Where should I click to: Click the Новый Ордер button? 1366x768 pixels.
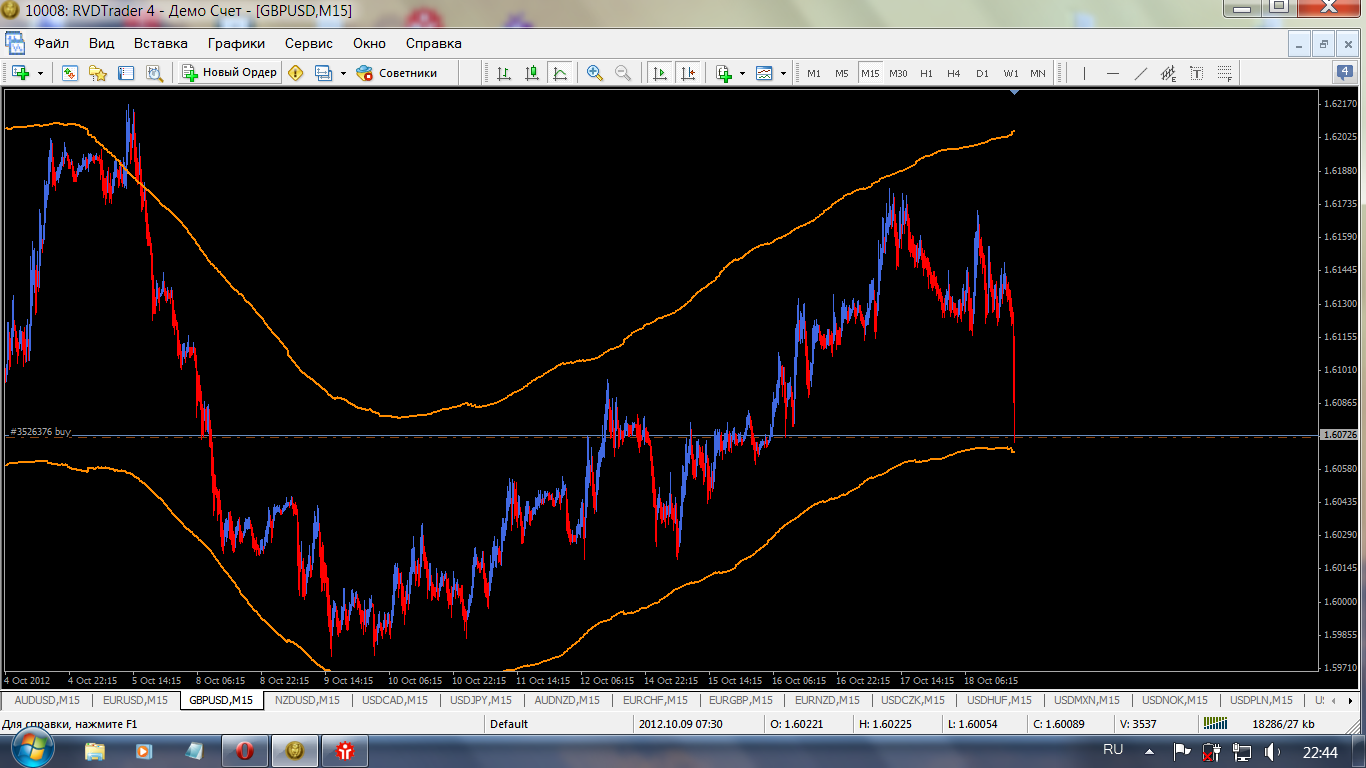(x=229, y=73)
